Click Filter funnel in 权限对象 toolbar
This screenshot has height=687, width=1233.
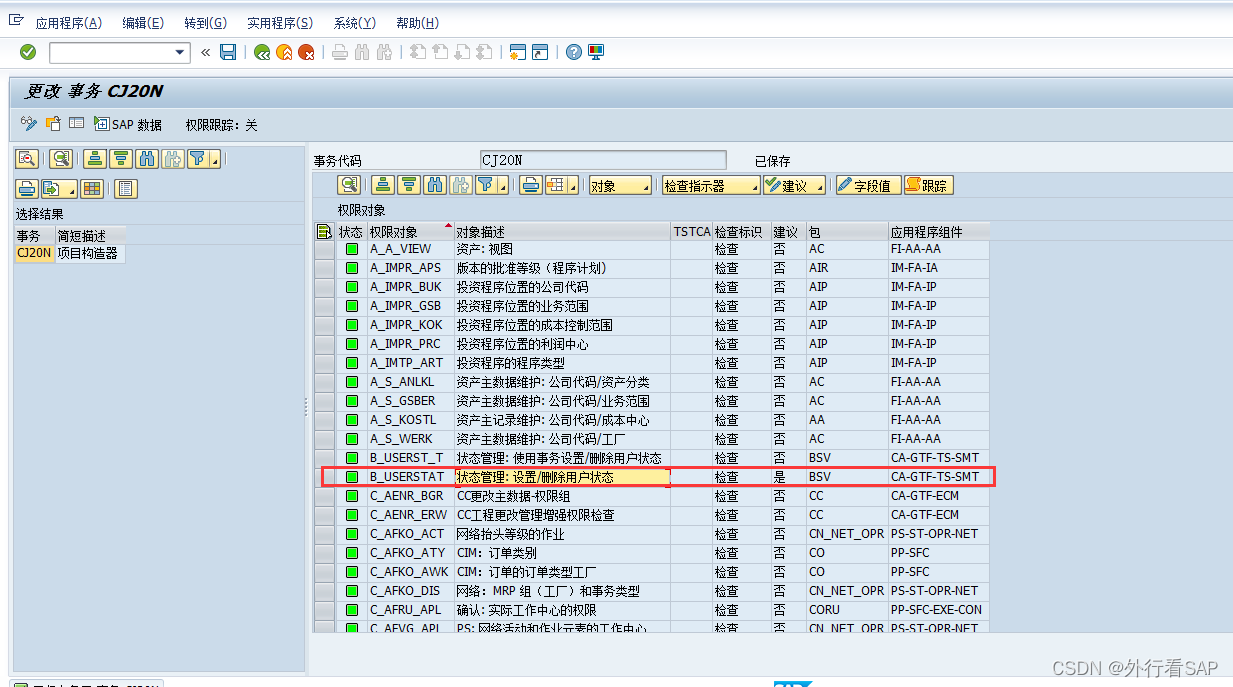coord(485,185)
